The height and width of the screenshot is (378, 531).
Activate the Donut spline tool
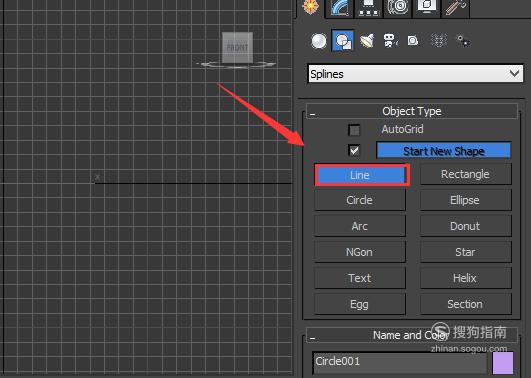click(x=465, y=226)
